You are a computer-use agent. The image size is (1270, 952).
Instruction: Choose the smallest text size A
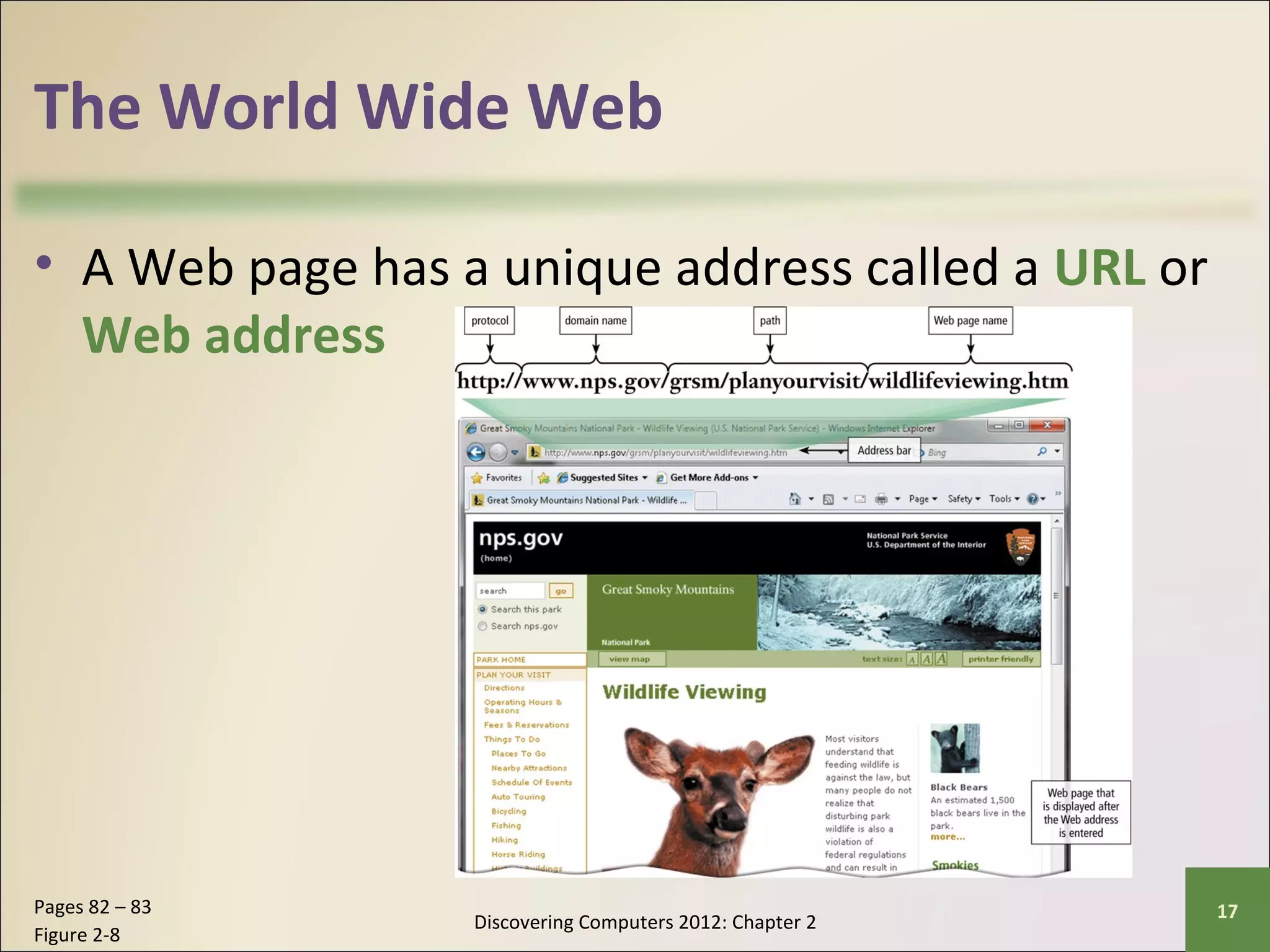coord(912,659)
